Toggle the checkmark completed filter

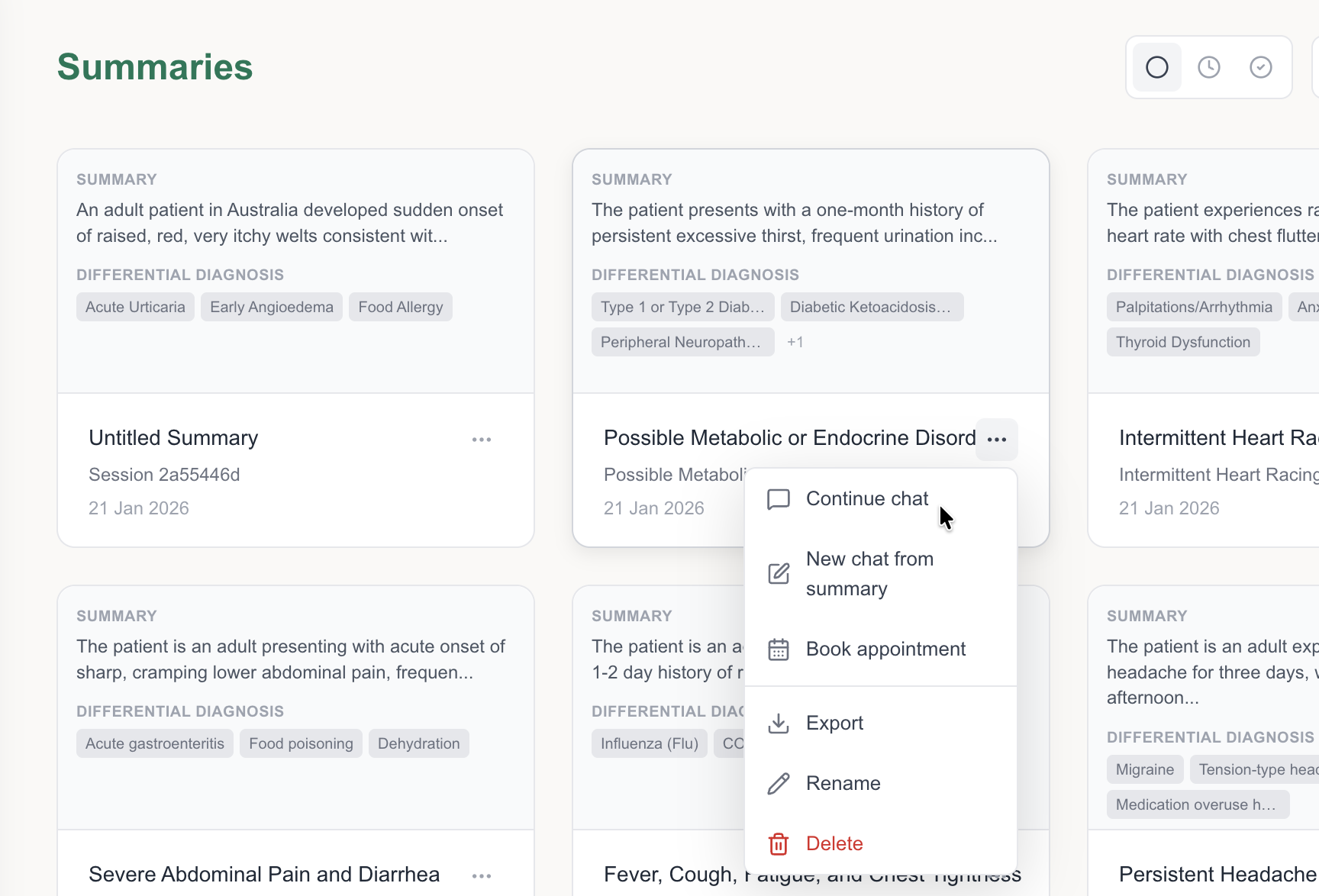coord(1260,67)
